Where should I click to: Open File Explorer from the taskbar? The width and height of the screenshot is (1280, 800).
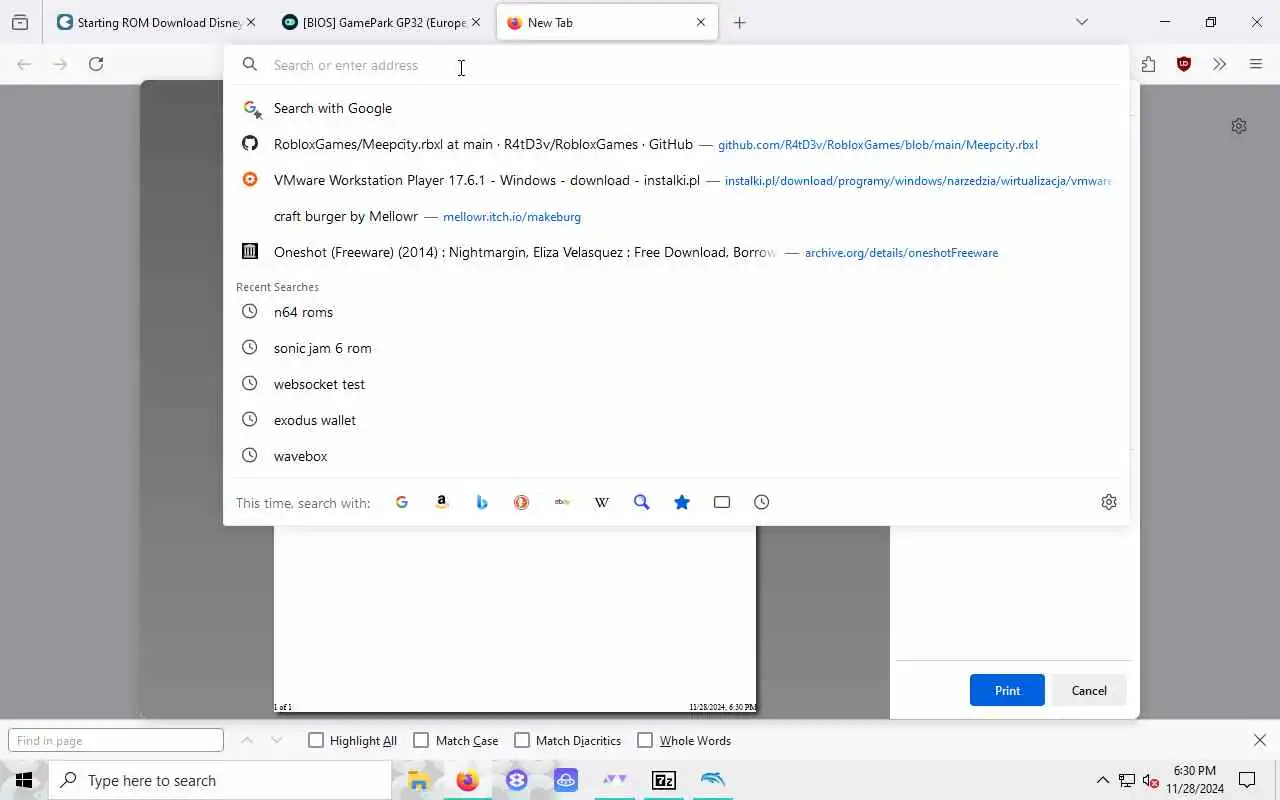(418, 780)
